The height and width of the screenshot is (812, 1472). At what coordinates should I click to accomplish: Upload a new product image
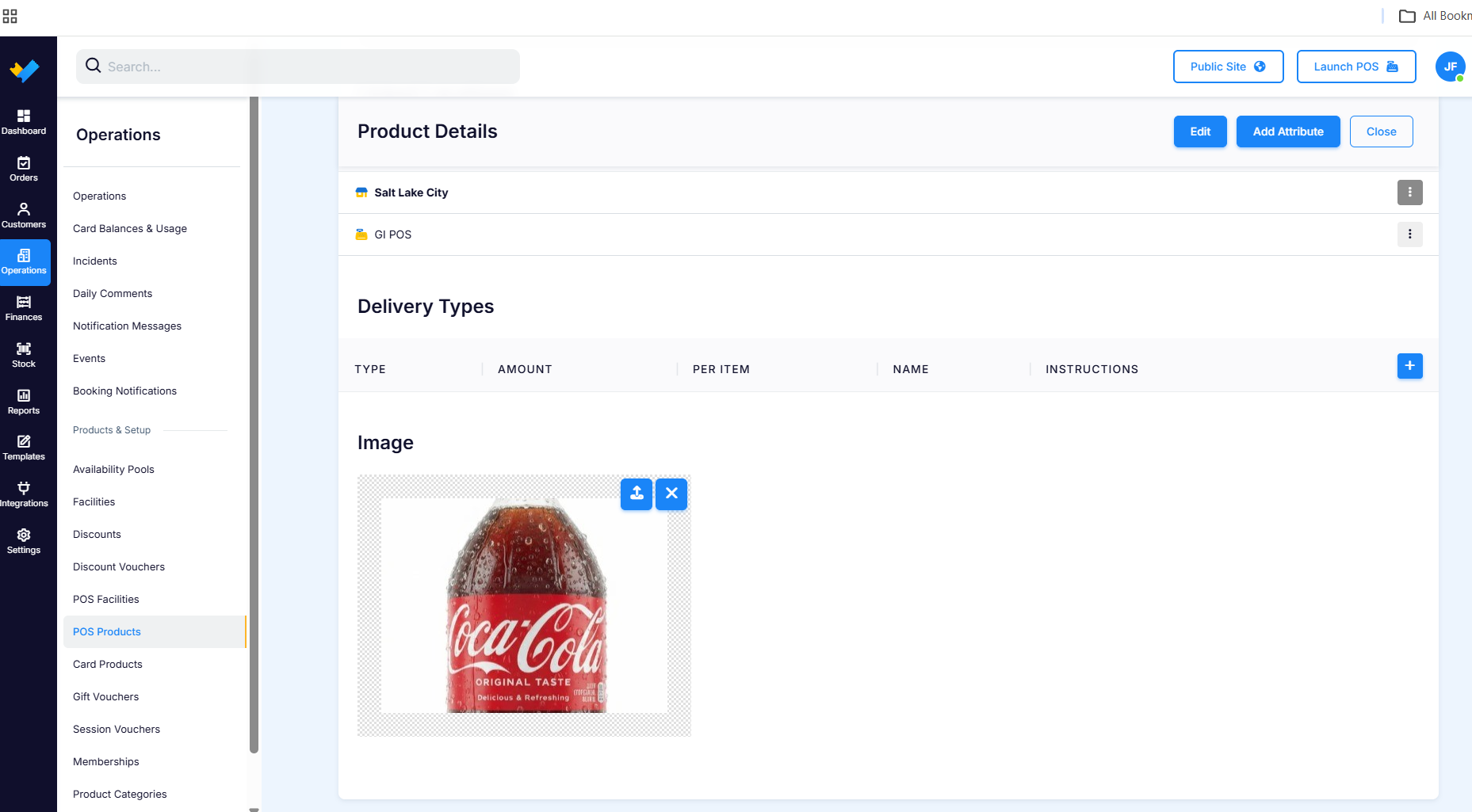pos(637,494)
